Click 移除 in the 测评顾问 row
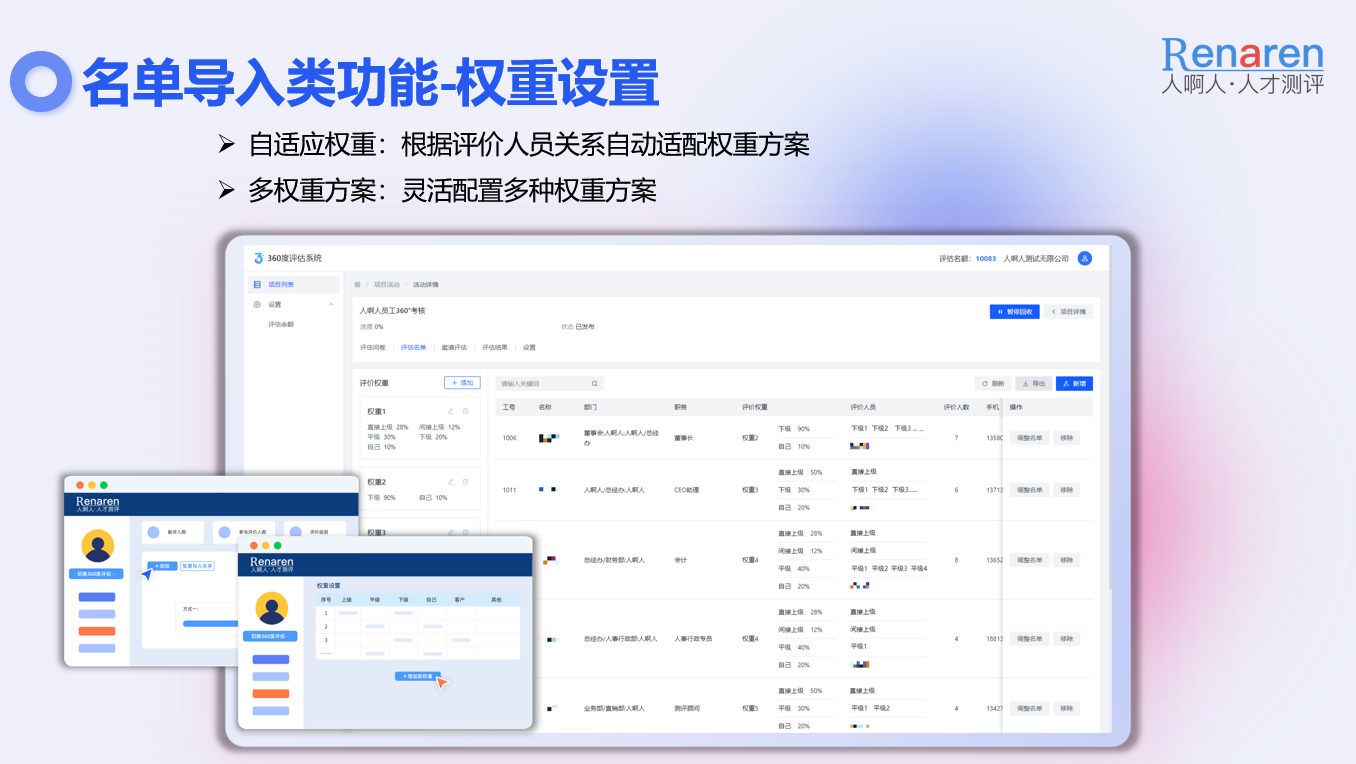Viewport: 1356px width, 764px height. coord(1066,708)
